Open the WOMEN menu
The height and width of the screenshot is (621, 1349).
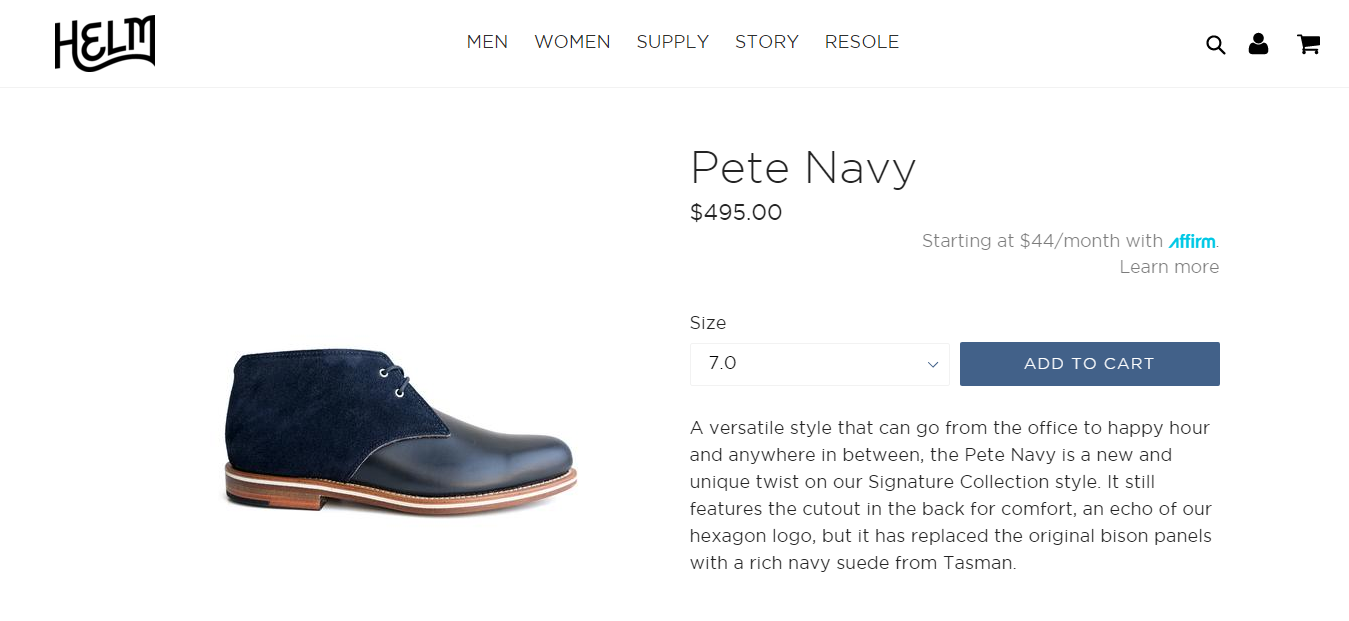(572, 42)
